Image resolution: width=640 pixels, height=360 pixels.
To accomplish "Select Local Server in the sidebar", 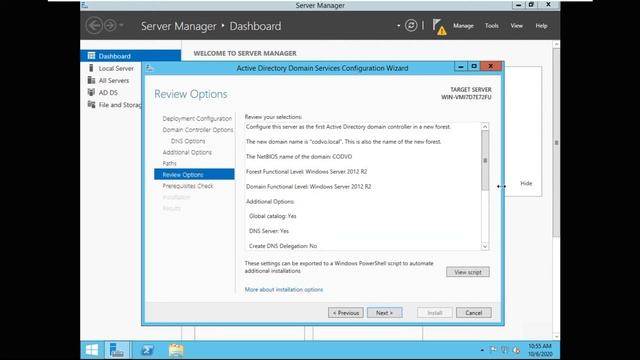I will [x=116, y=68].
